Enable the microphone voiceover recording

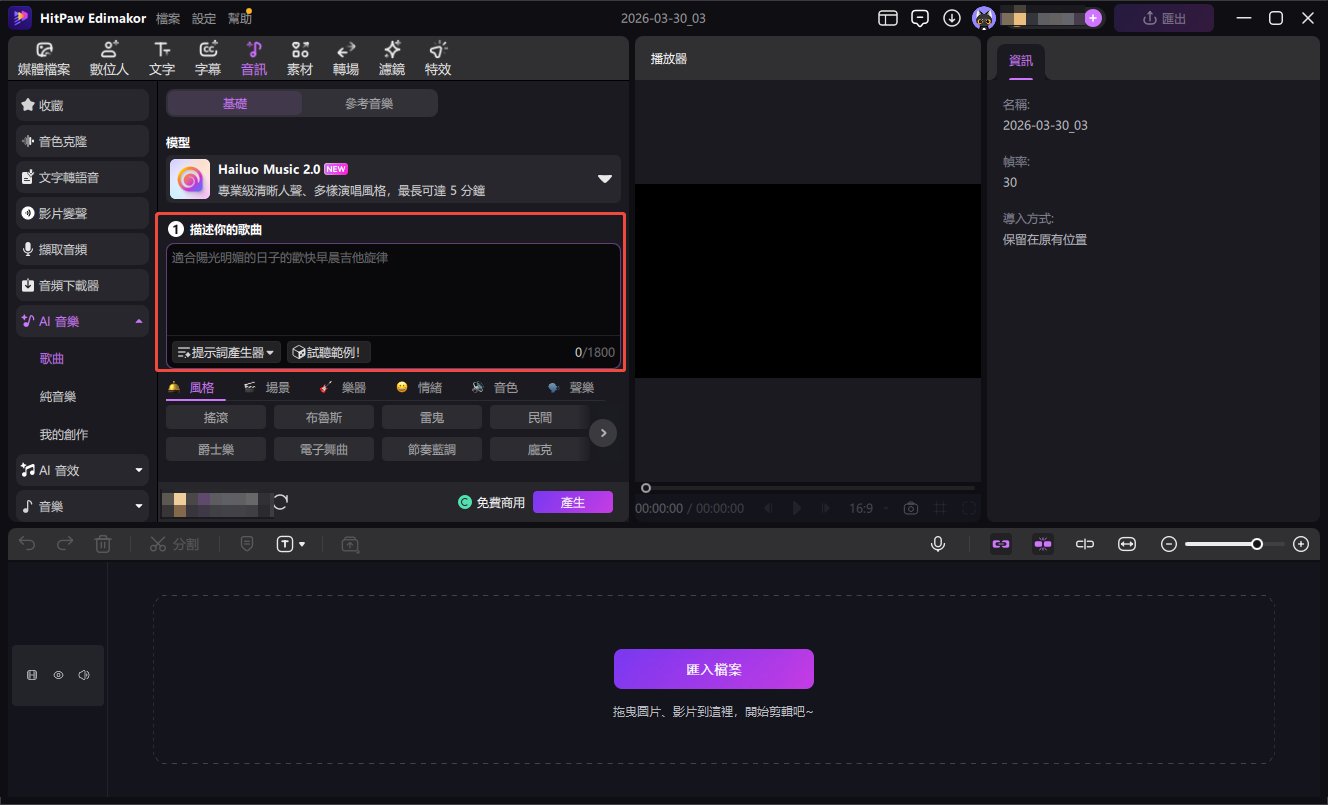[x=937, y=543]
